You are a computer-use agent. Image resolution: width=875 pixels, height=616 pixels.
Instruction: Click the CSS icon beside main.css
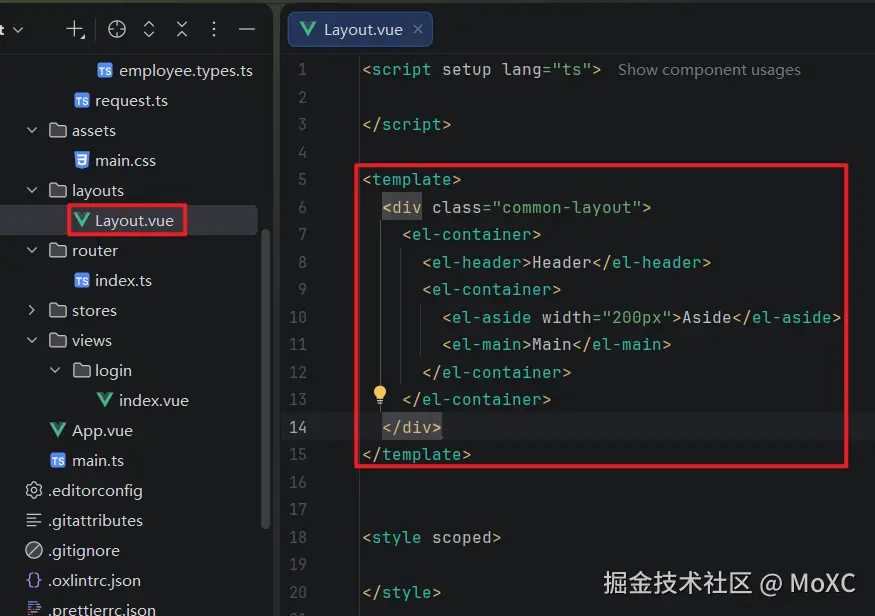(x=81, y=160)
